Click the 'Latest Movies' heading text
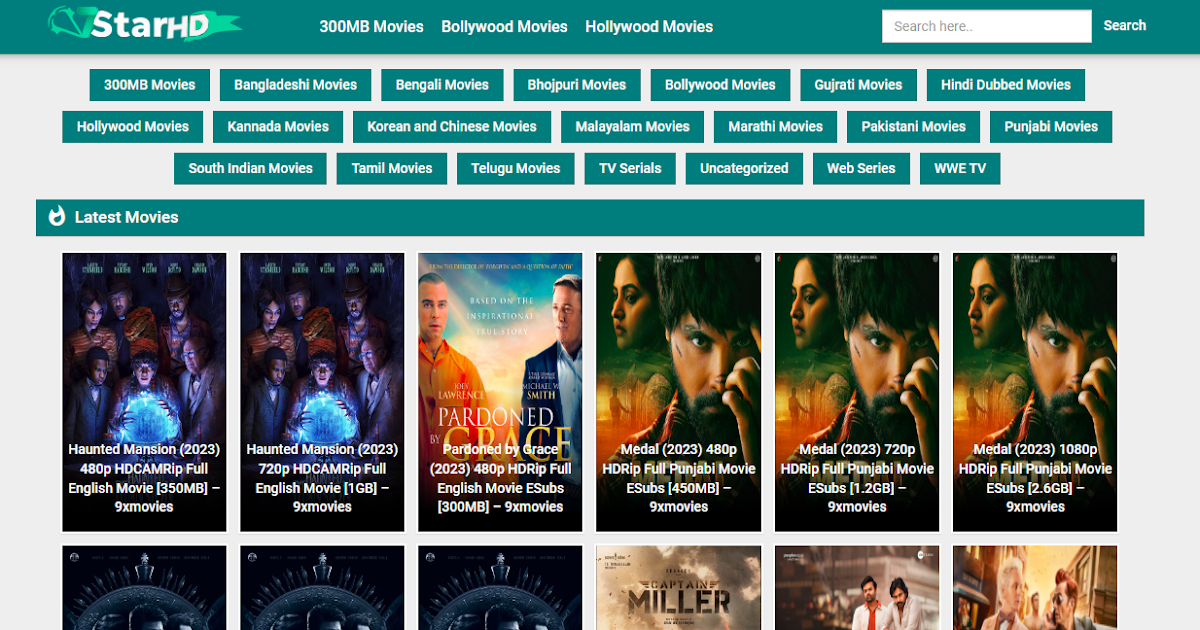The height and width of the screenshot is (630, 1200). tap(126, 217)
